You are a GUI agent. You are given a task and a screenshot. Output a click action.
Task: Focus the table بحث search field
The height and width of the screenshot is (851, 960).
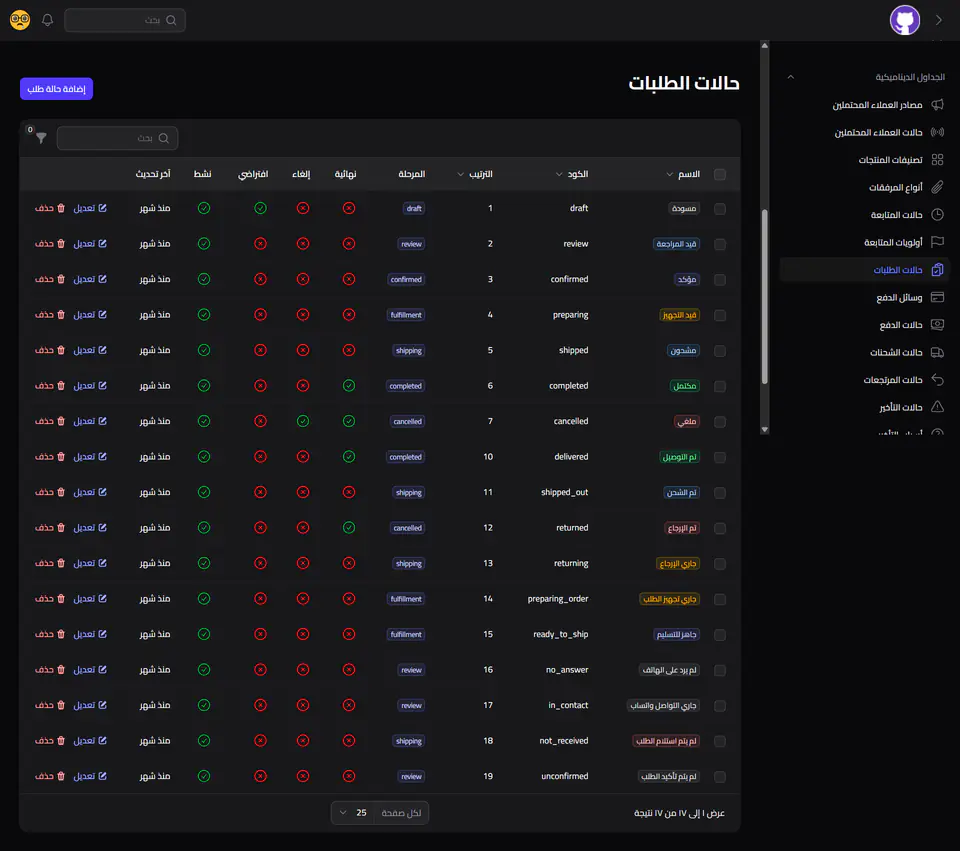[x=118, y=138]
